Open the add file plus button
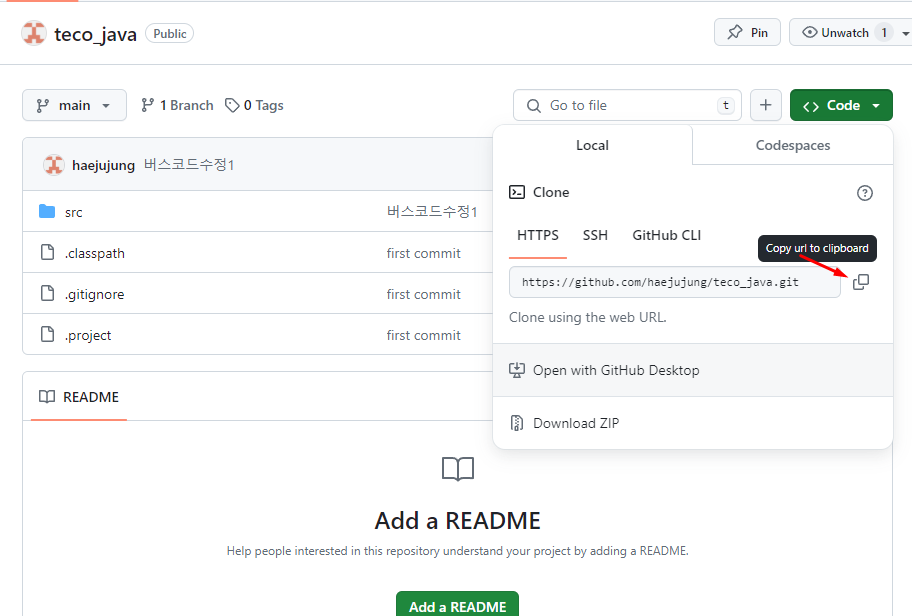The image size is (912, 616). [765, 105]
